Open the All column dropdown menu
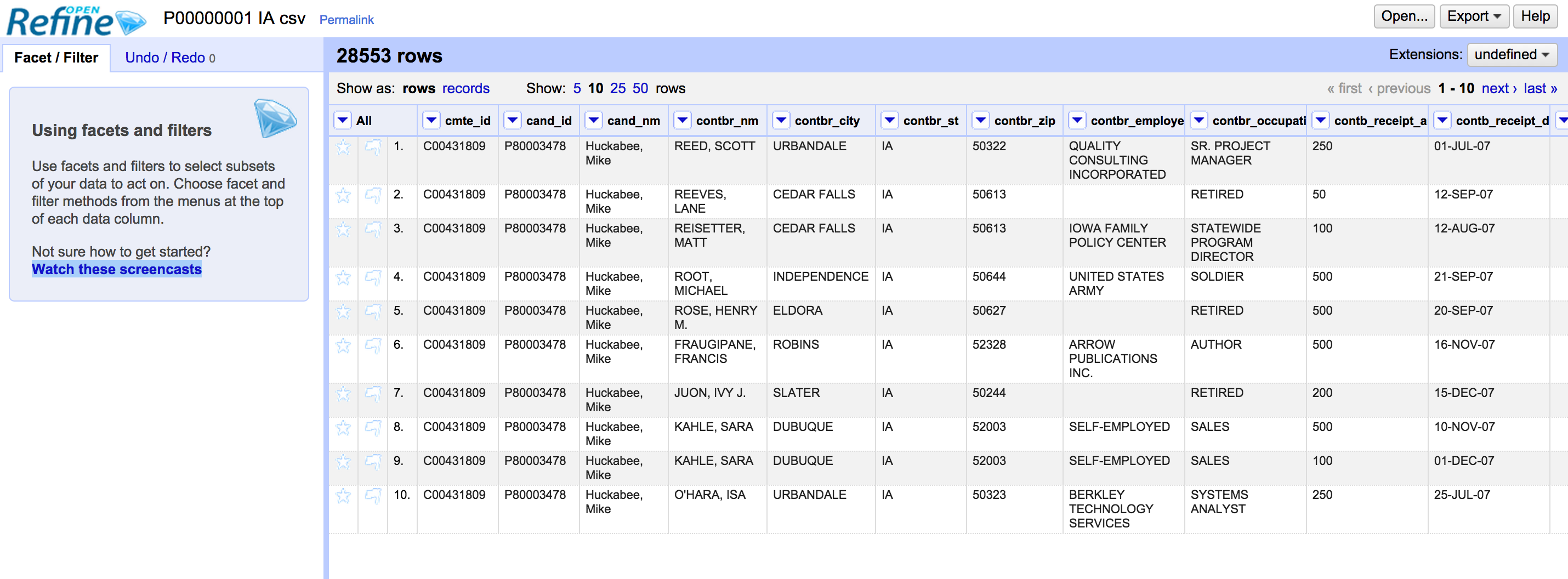1568x579 pixels. (x=343, y=121)
